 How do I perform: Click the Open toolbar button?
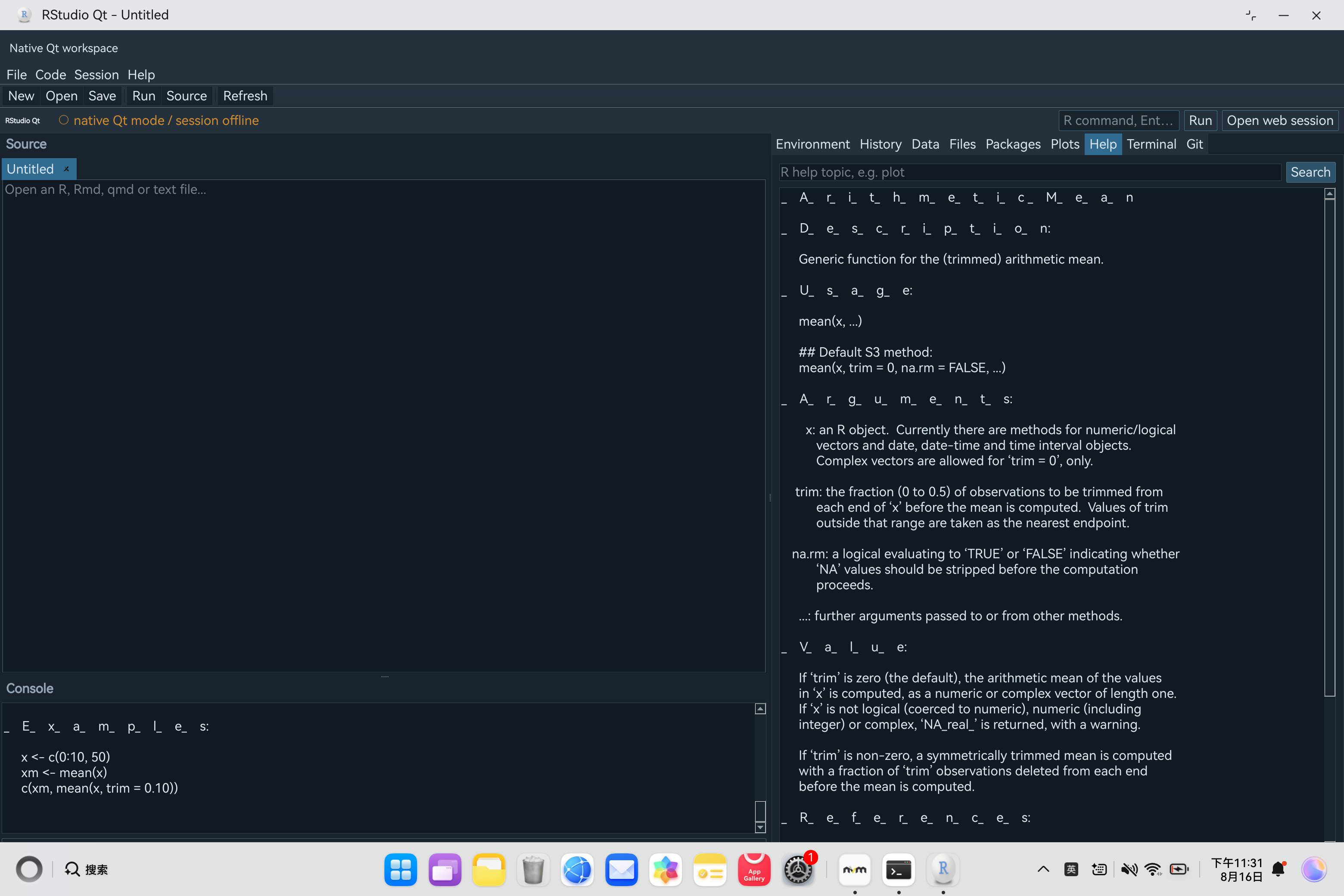coord(62,96)
